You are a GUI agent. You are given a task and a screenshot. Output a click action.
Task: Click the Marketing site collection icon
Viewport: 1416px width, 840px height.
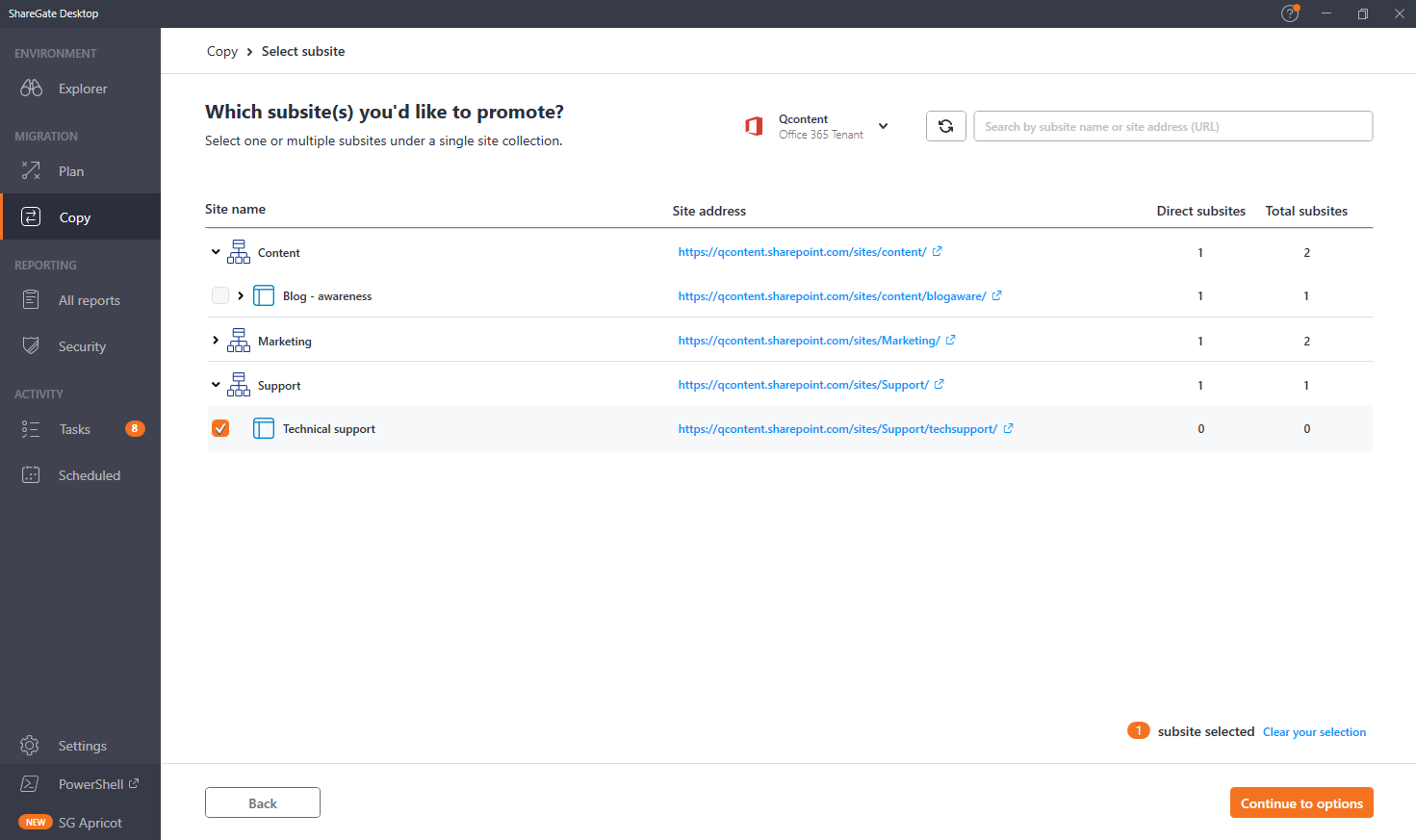[x=238, y=341]
